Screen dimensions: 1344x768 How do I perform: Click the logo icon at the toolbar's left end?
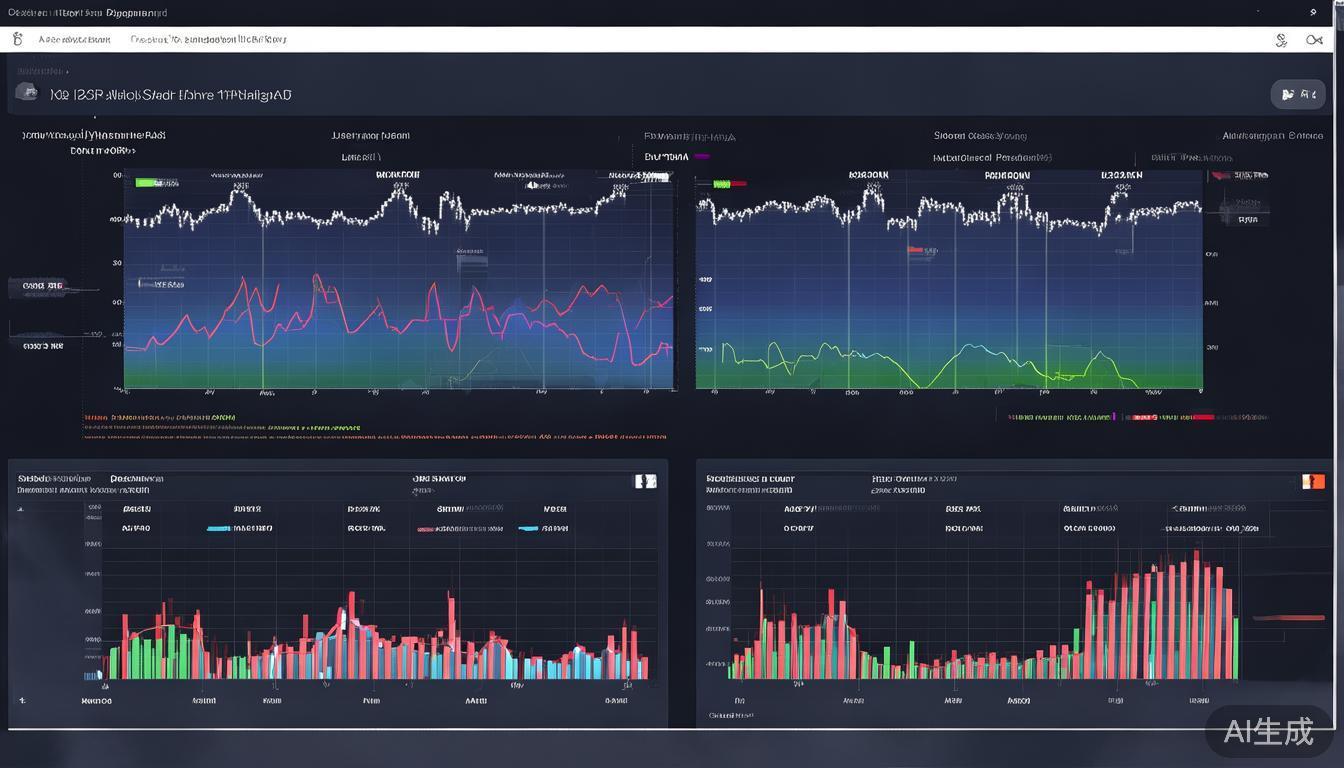coord(17,39)
